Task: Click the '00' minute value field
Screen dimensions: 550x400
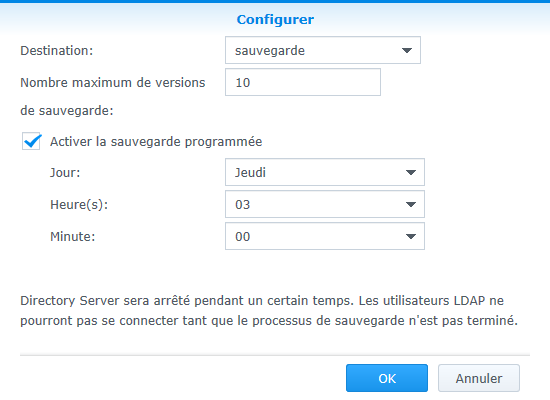Action: pyautogui.click(x=325, y=236)
